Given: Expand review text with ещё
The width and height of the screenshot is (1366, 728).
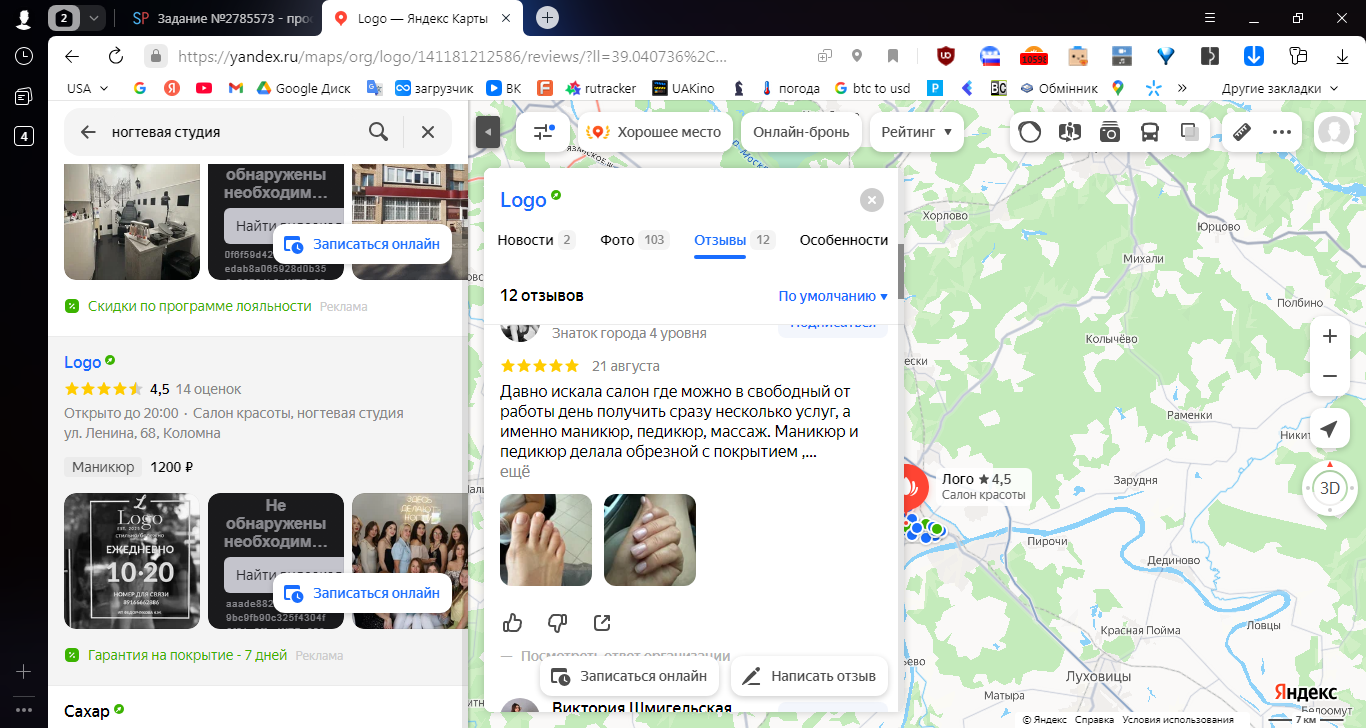Looking at the screenshot, I should (x=515, y=471).
